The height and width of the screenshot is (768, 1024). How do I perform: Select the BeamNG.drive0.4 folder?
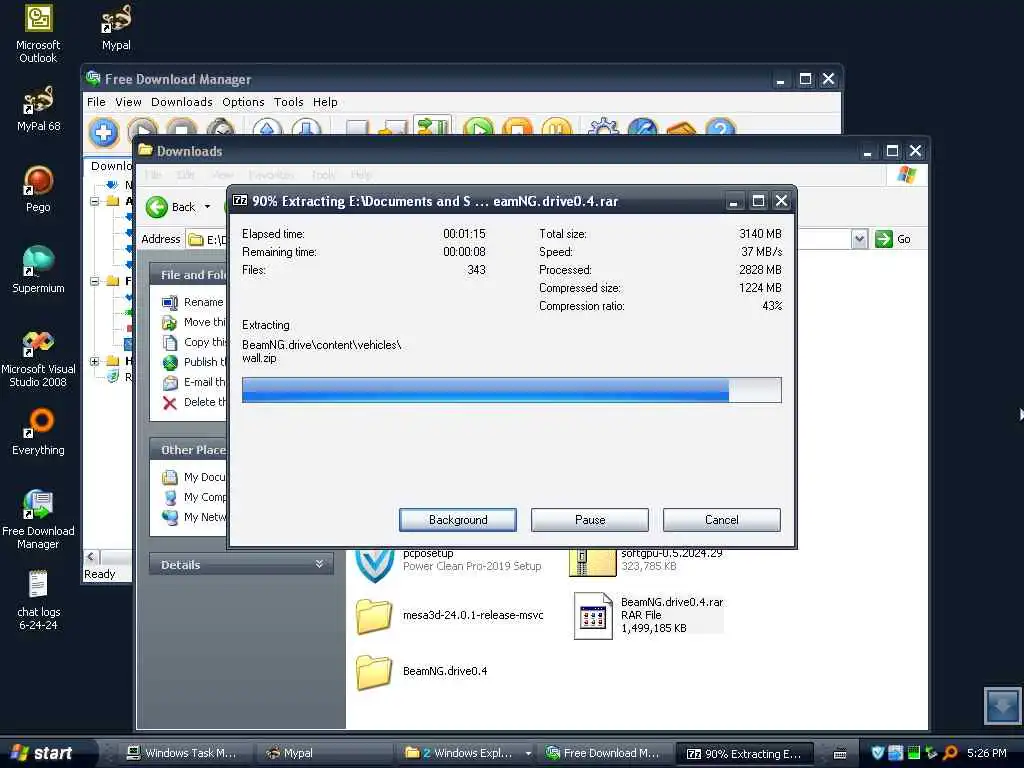(374, 672)
